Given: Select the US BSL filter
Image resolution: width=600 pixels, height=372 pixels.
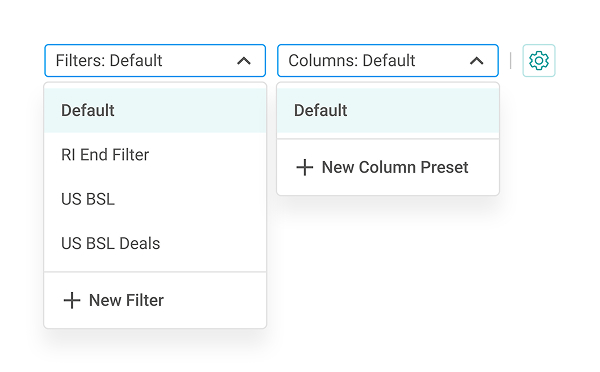Looking at the screenshot, I should 155,199.
